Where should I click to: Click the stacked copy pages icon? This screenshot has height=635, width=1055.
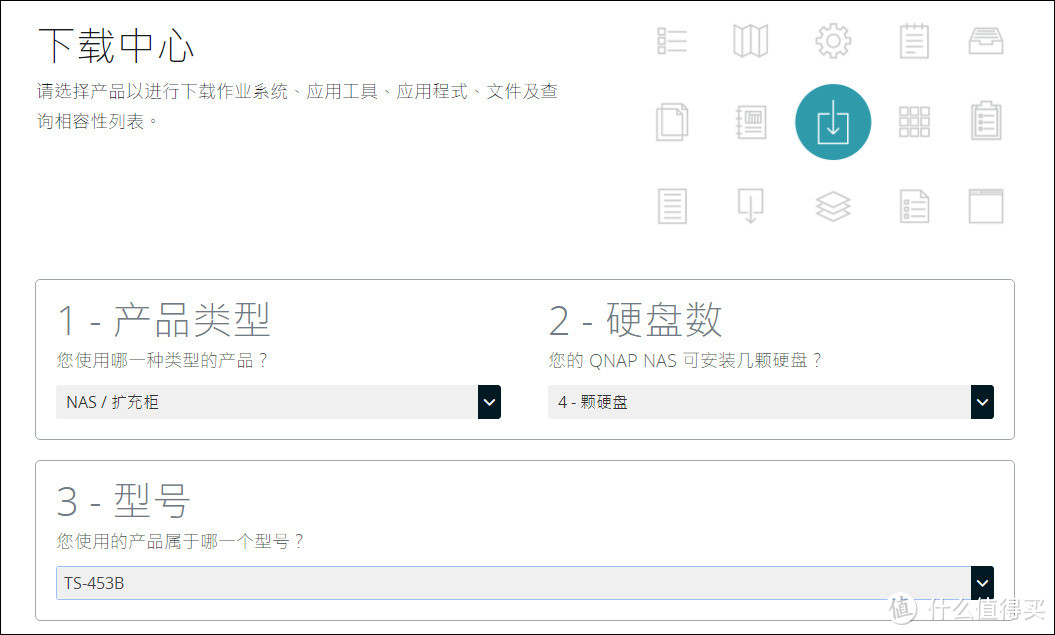pyautogui.click(x=672, y=122)
